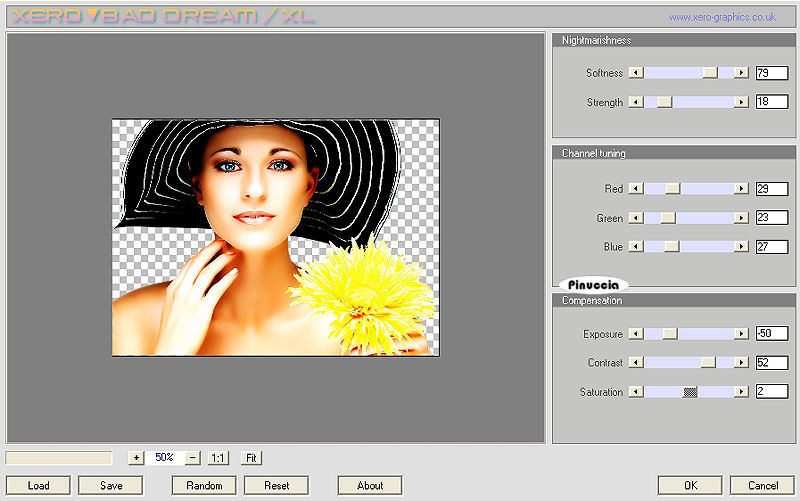This screenshot has width=800, height=501.
Task: Click the Saturation slider thumb
Action: tap(690, 392)
